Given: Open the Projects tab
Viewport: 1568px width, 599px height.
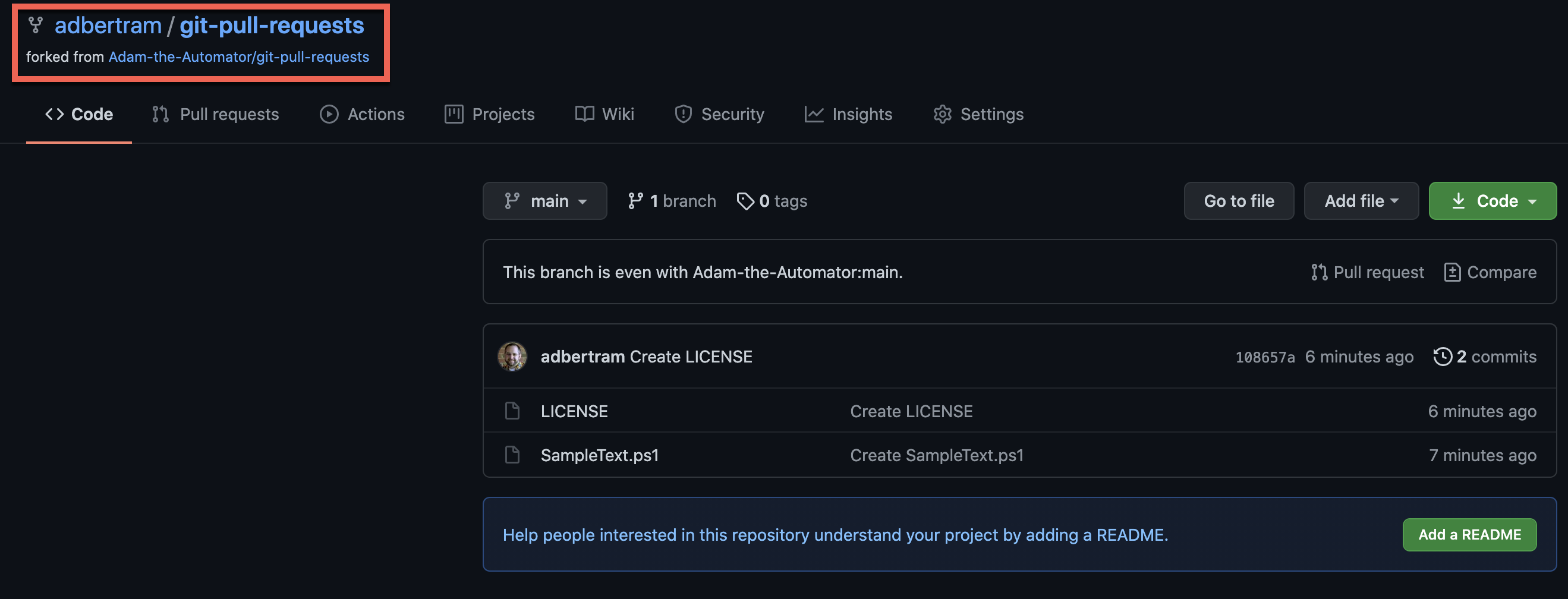Looking at the screenshot, I should [489, 114].
